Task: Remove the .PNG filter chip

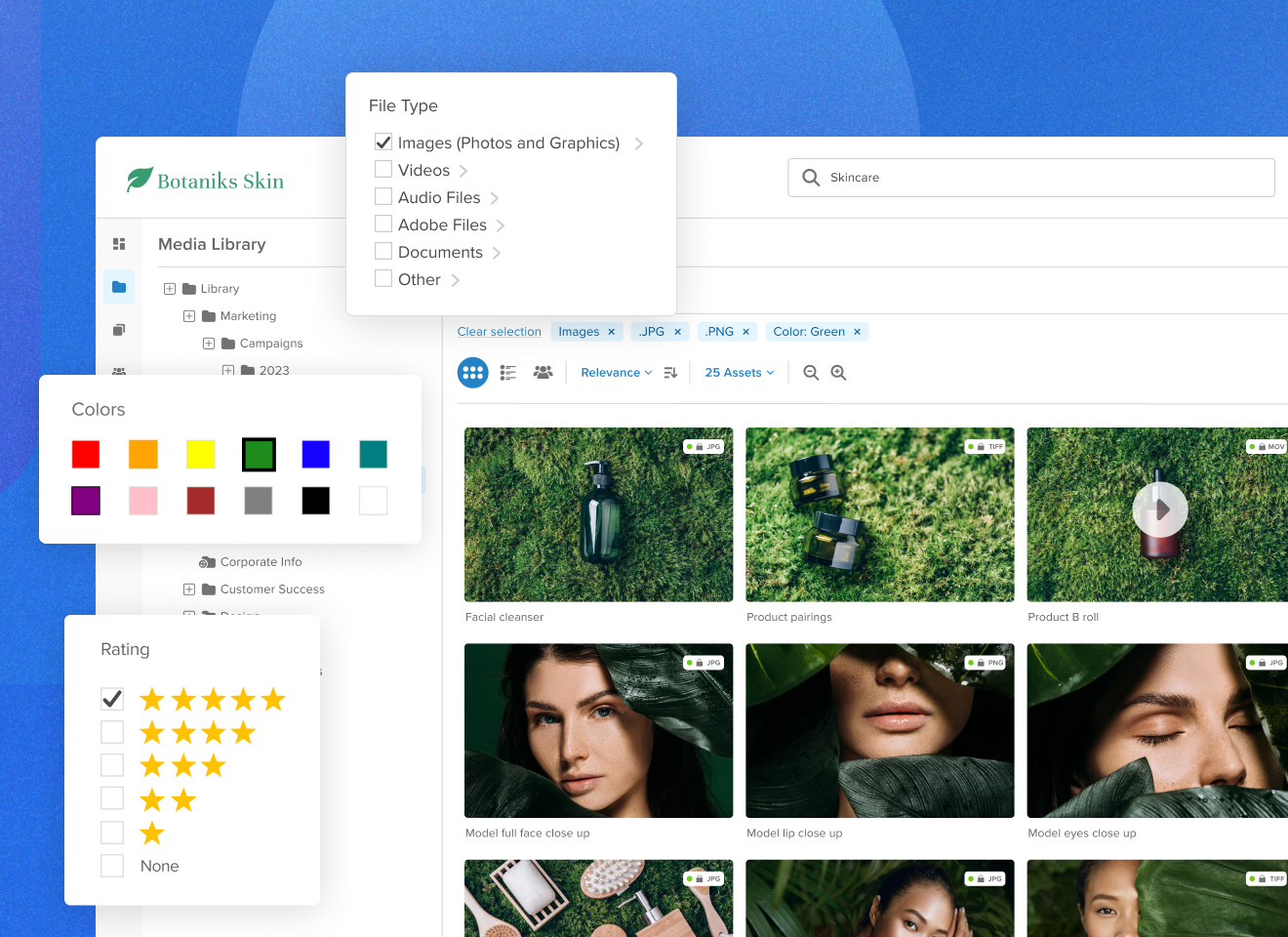Action: coord(746,332)
